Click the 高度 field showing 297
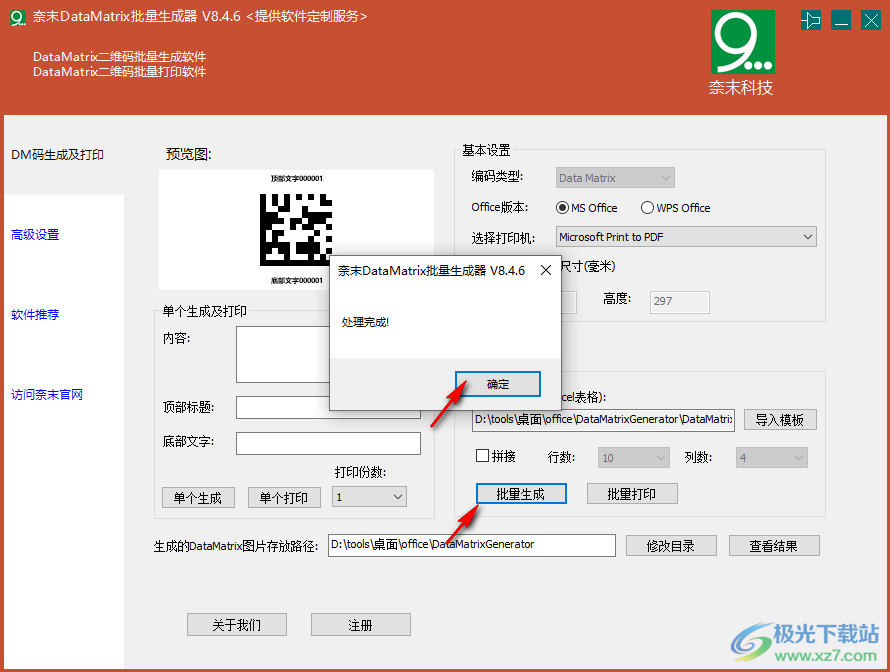The width and height of the screenshot is (890, 672). 679,302
